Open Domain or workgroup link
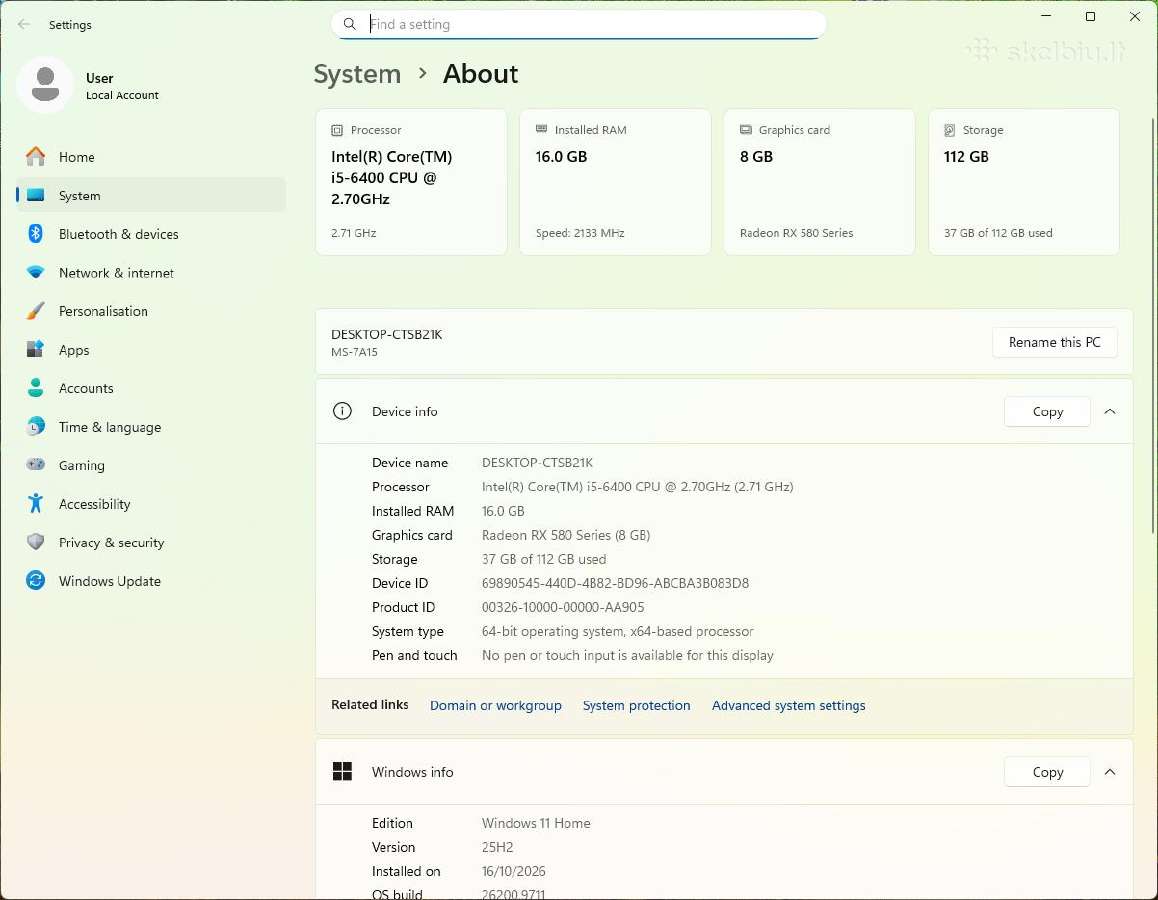 point(496,705)
